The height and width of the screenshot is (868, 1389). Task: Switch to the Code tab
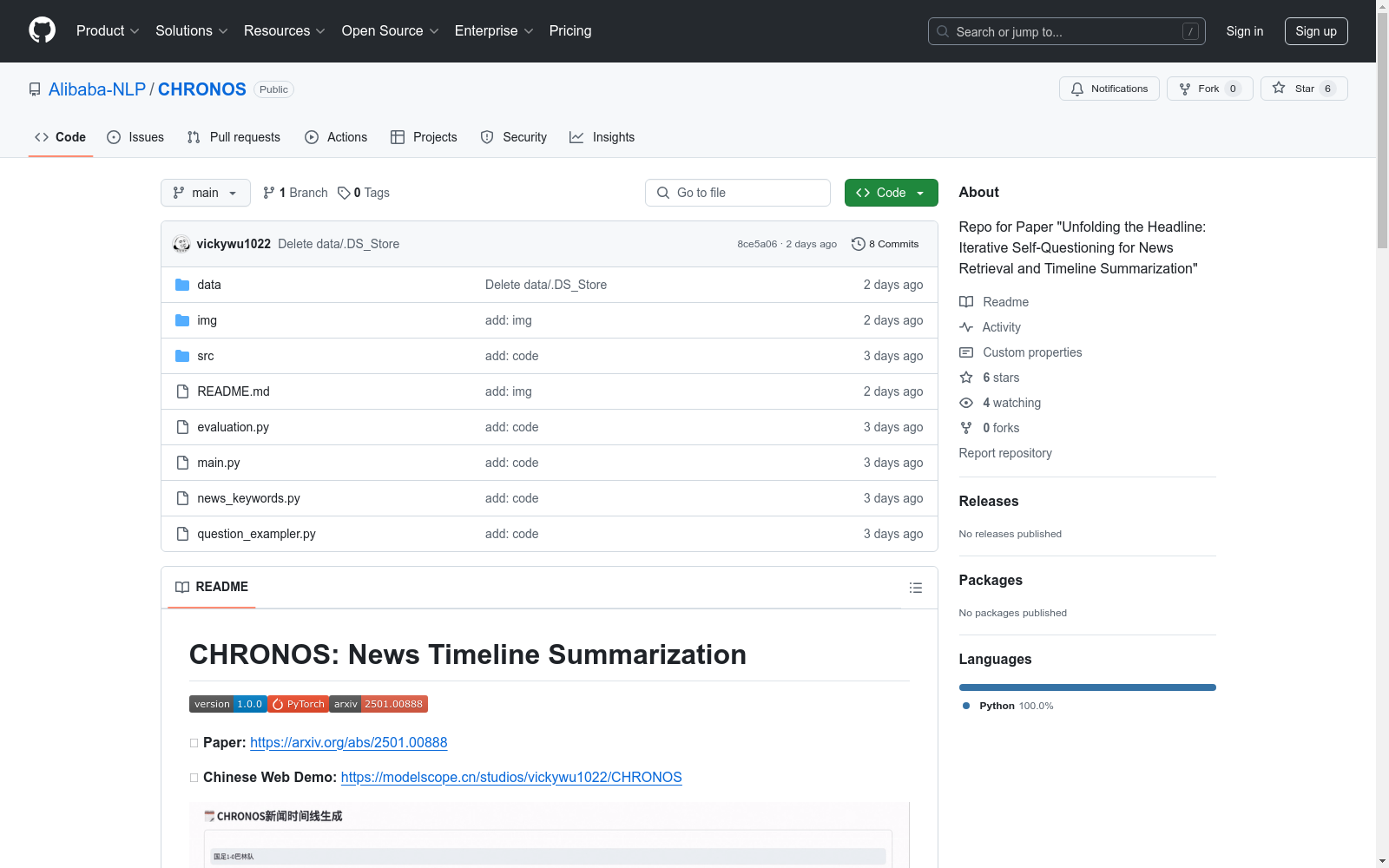coord(61,137)
